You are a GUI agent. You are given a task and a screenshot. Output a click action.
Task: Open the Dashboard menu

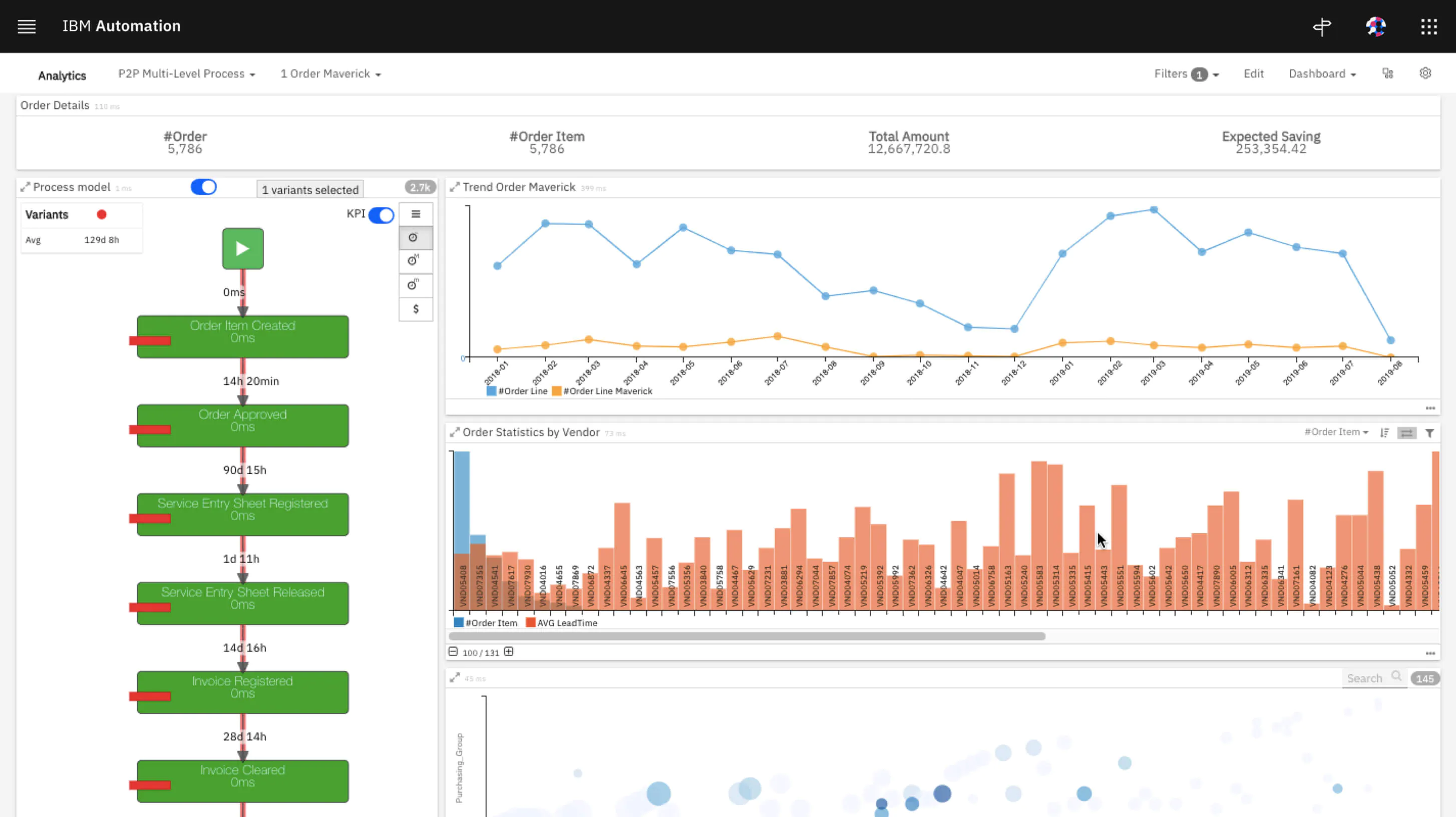click(x=1321, y=74)
